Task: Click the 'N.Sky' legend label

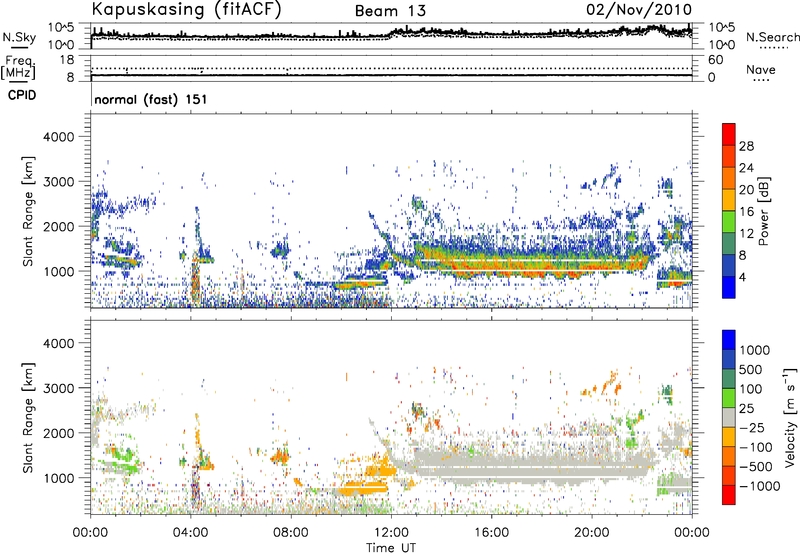Action: click(19, 38)
